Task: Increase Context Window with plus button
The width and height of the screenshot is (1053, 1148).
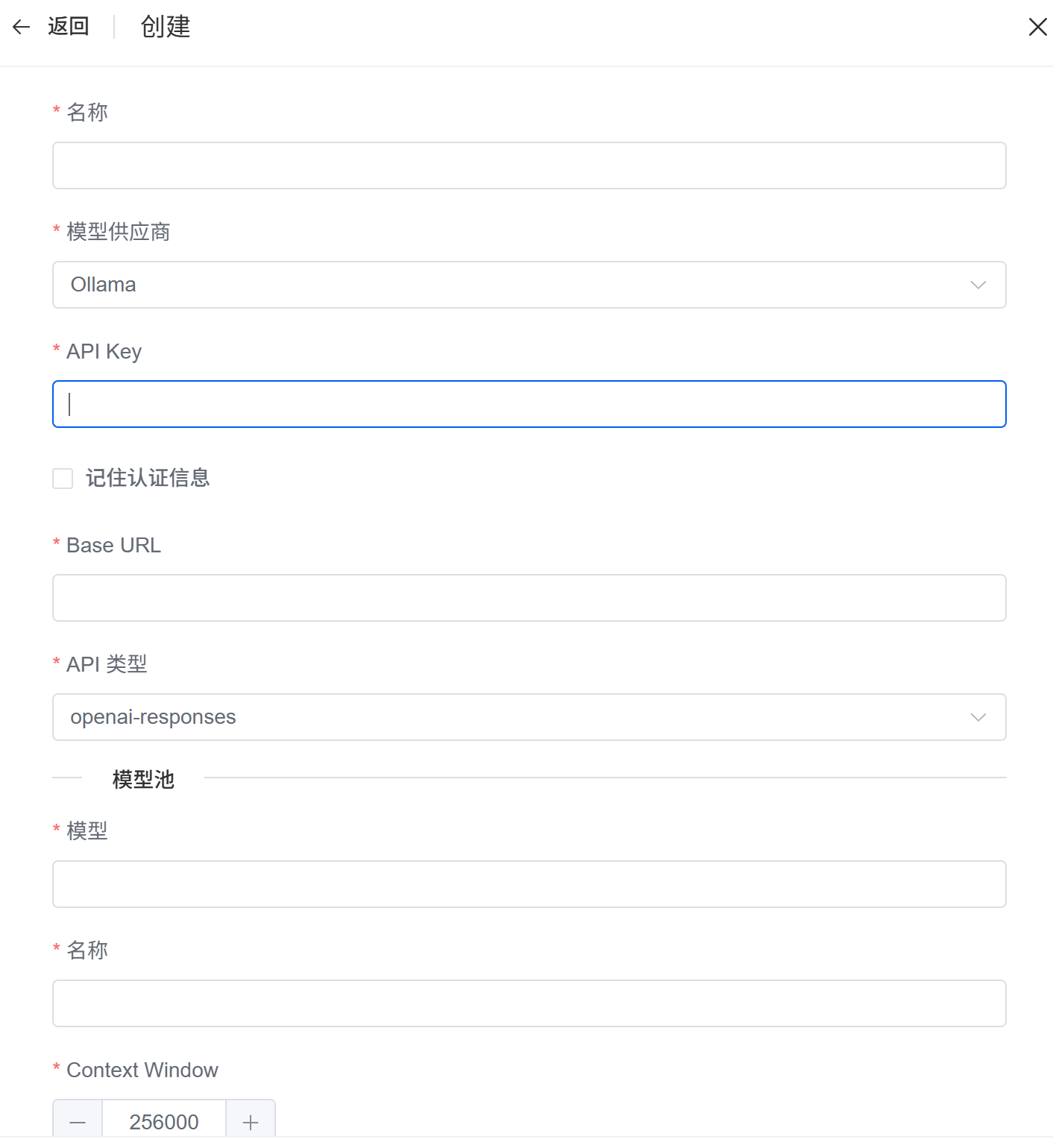Action: 251,1121
